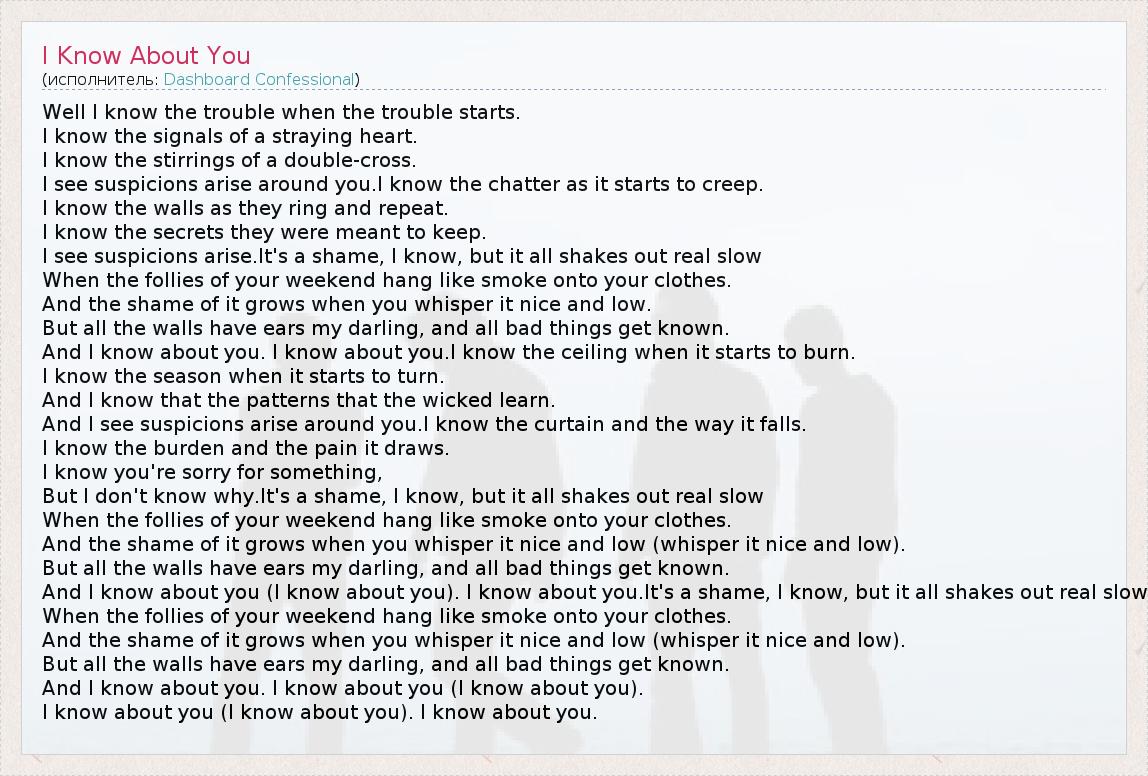Open the Dashboard Confessional artist link

pyautogui.click(x=259, y=79)
